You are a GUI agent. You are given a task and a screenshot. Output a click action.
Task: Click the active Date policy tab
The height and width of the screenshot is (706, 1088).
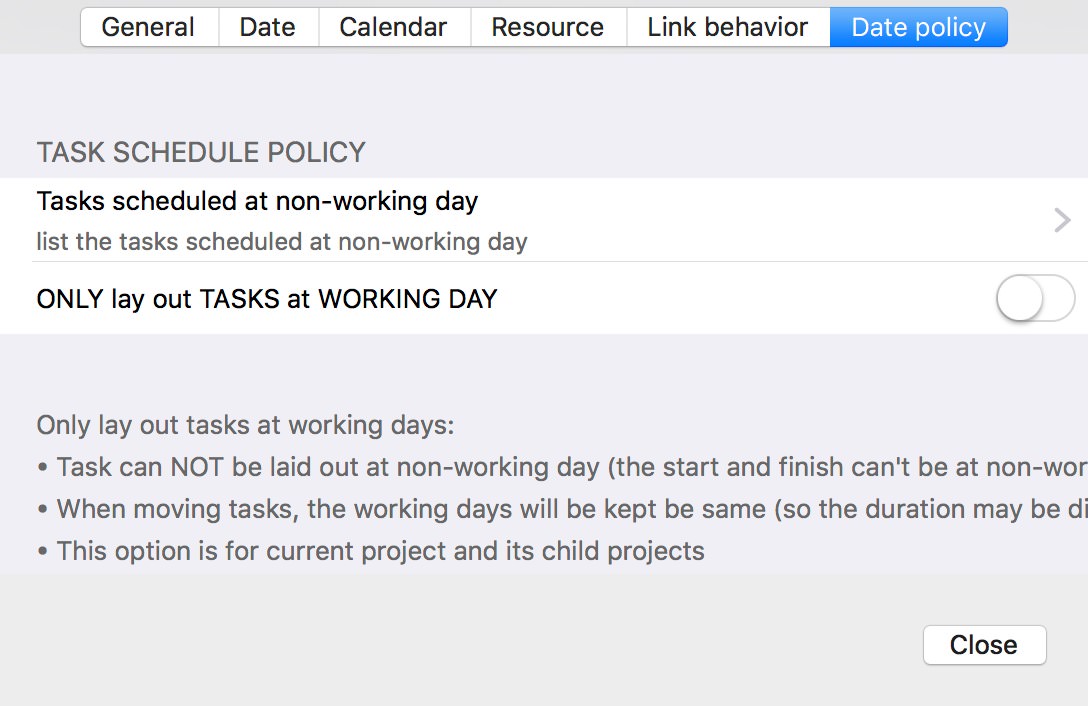point(918,27)
